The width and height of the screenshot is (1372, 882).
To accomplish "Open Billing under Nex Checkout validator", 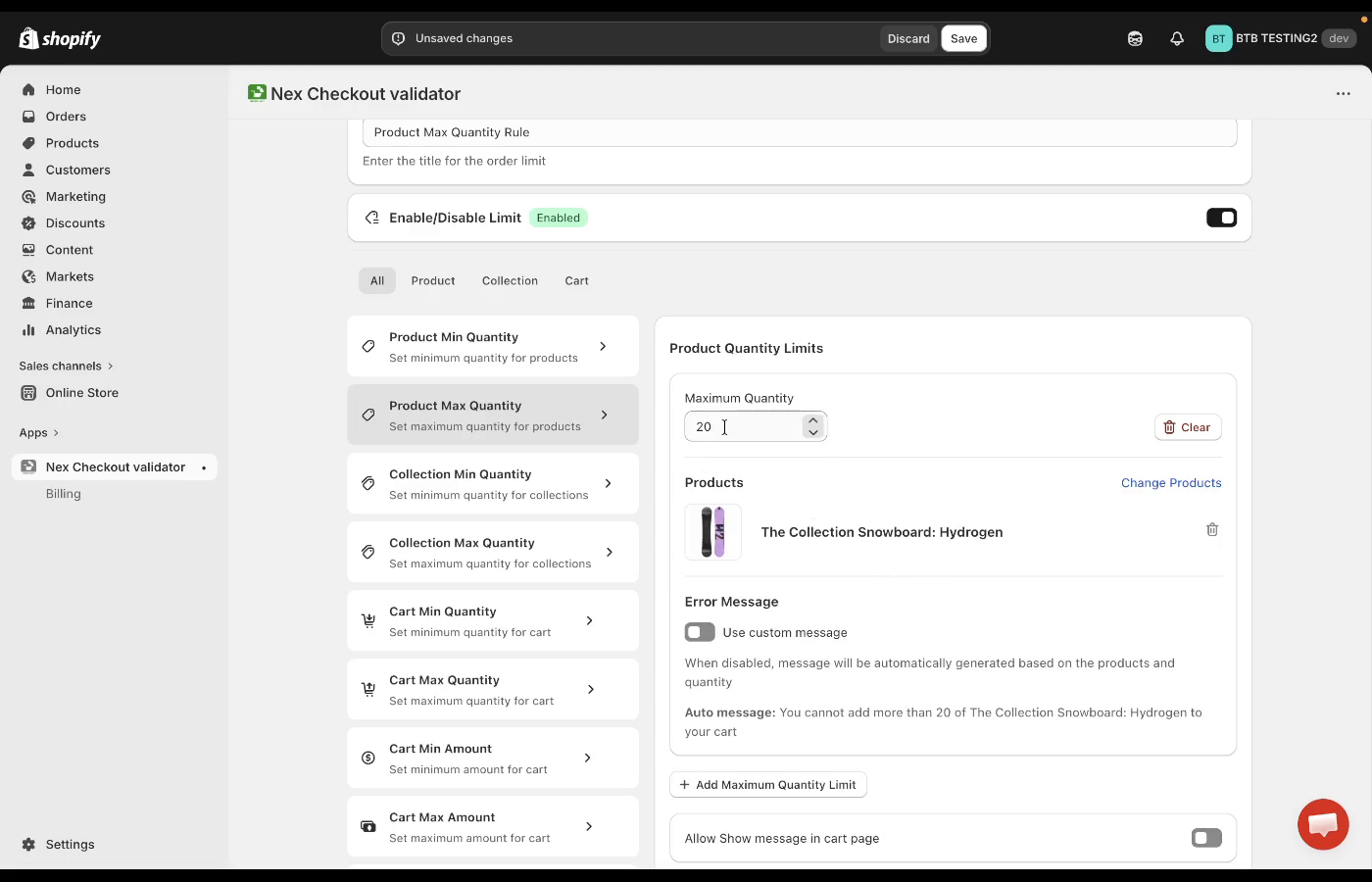I will pos(64,494).
